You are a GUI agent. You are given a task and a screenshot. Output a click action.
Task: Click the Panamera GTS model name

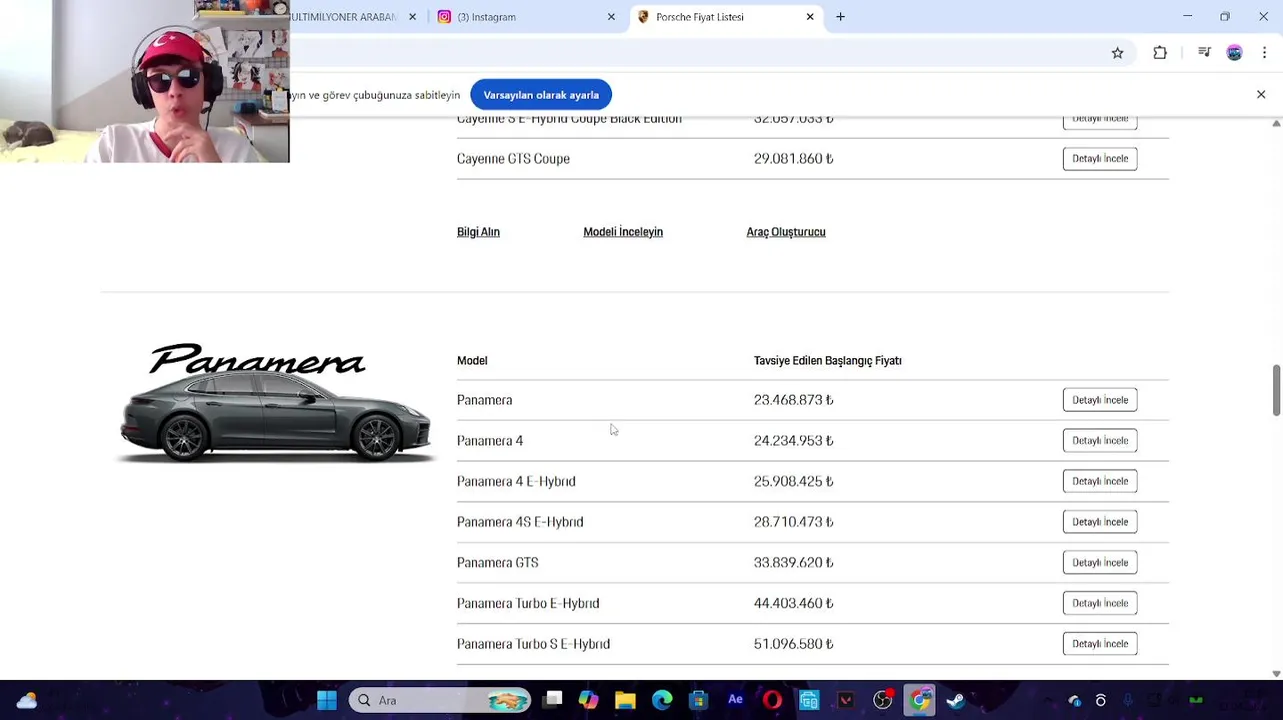[498, 563]
